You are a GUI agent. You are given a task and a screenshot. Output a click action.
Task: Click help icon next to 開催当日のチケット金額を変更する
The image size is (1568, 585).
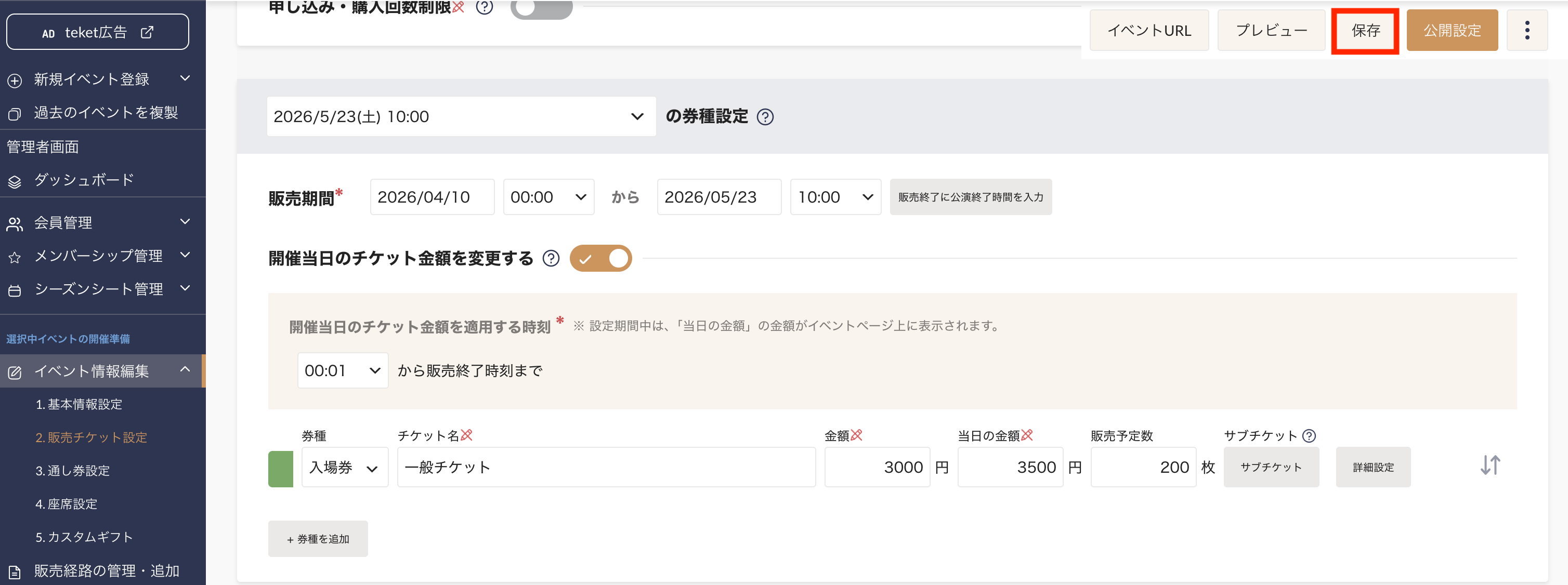(x=551, y=258)
